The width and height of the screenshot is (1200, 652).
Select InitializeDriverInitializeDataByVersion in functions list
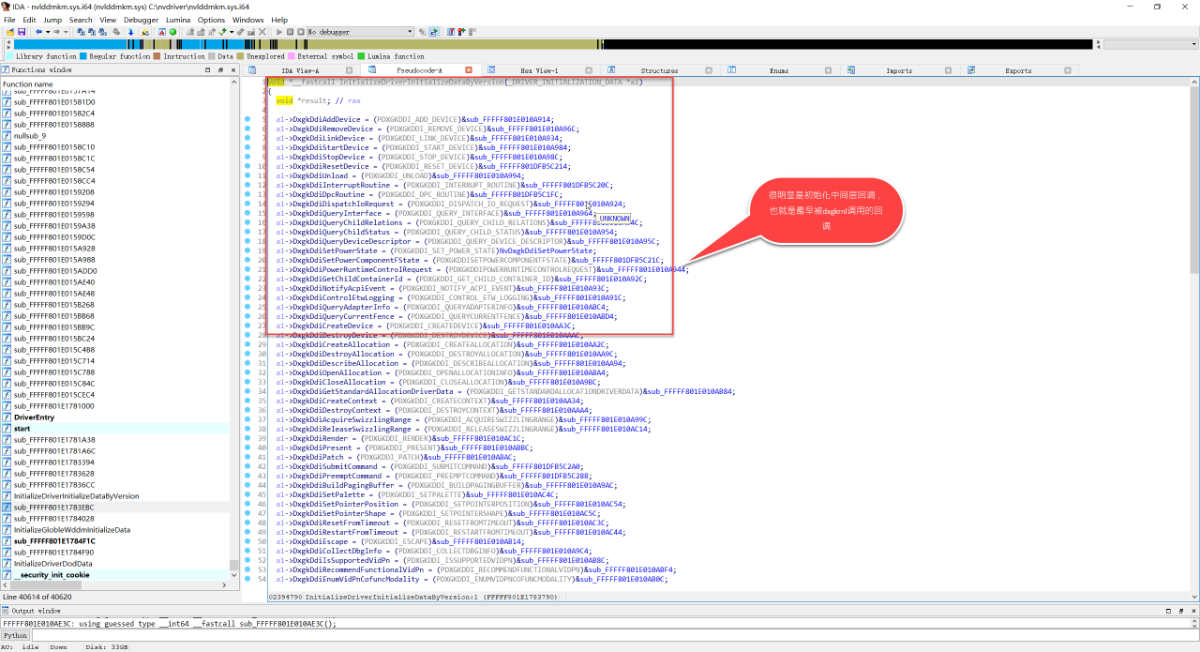pos(114,496)
